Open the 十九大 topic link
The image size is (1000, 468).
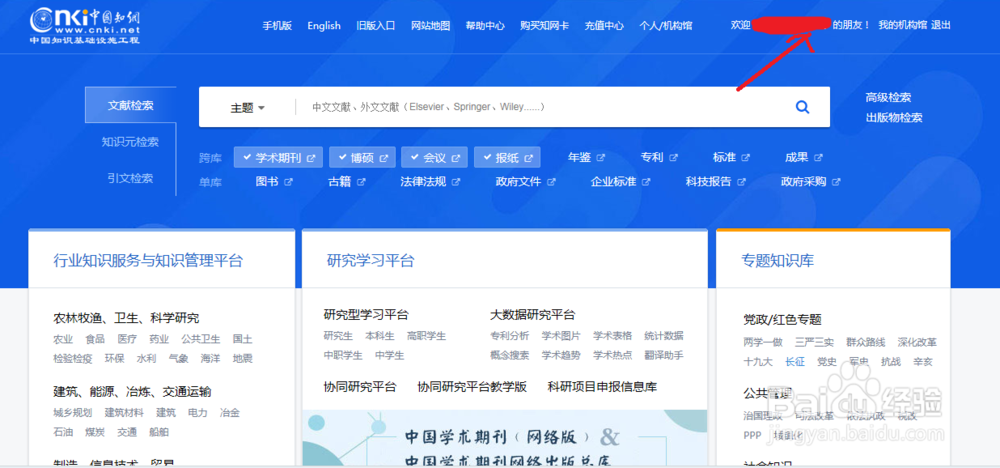coord(758,362)
